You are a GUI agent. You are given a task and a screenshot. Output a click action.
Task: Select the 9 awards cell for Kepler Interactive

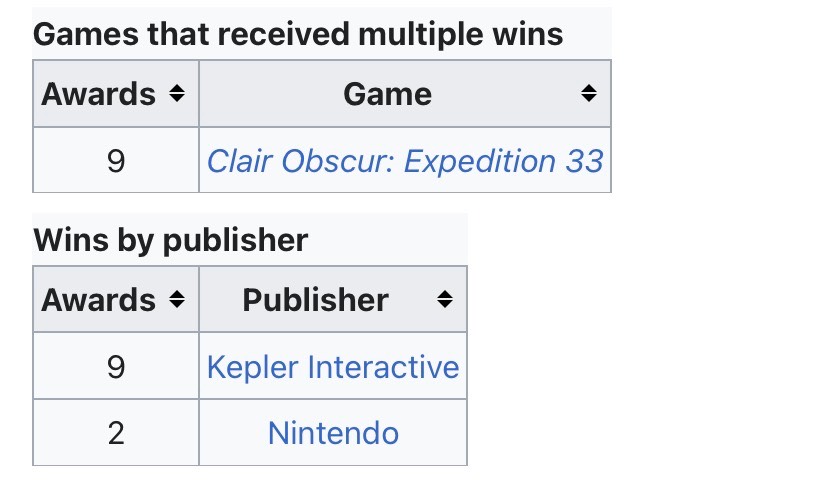(x=115, y=367)
